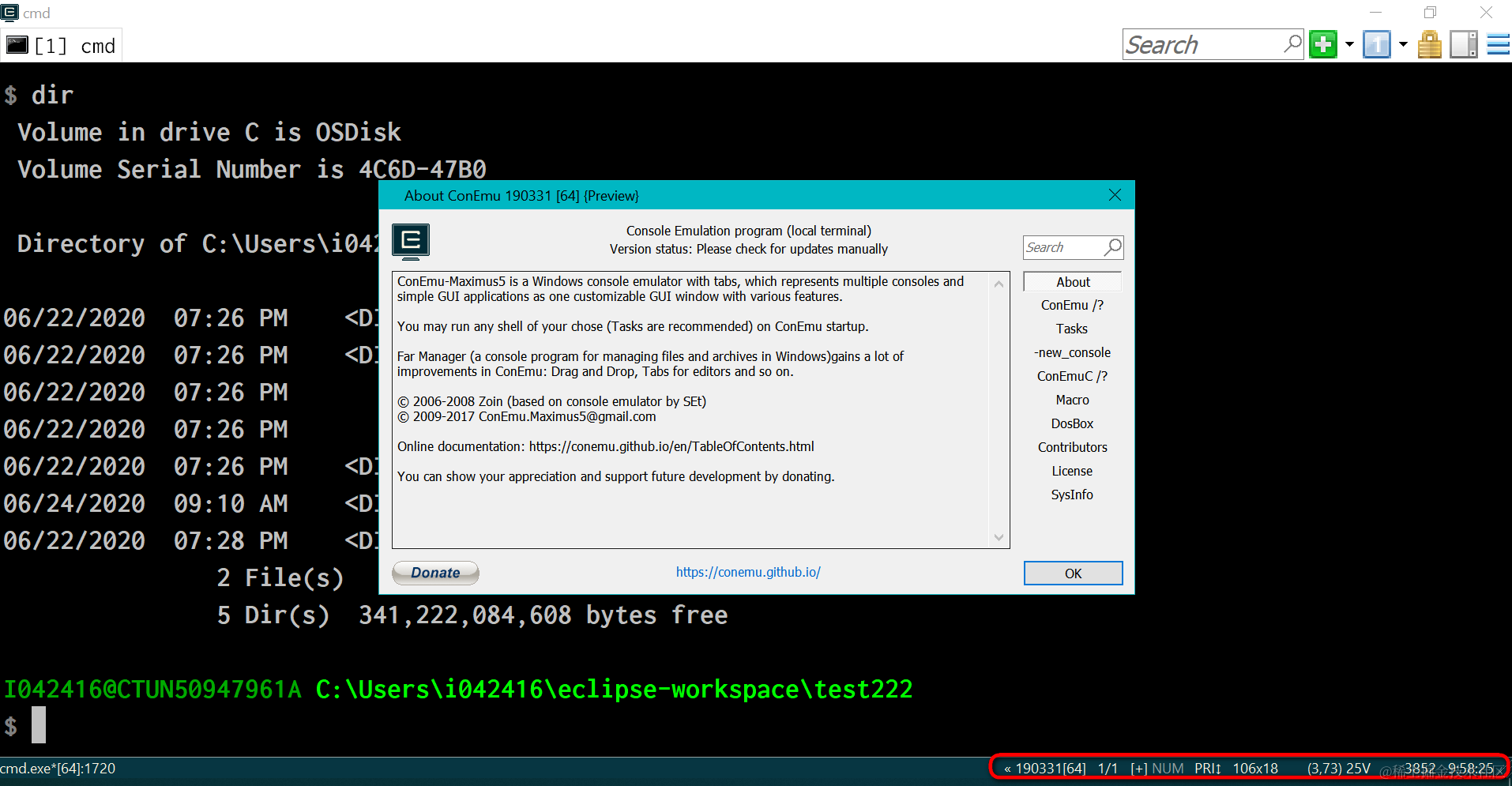Click the active console number icon
This screenshot has height=786, width=1512.
coord(1377,44)
